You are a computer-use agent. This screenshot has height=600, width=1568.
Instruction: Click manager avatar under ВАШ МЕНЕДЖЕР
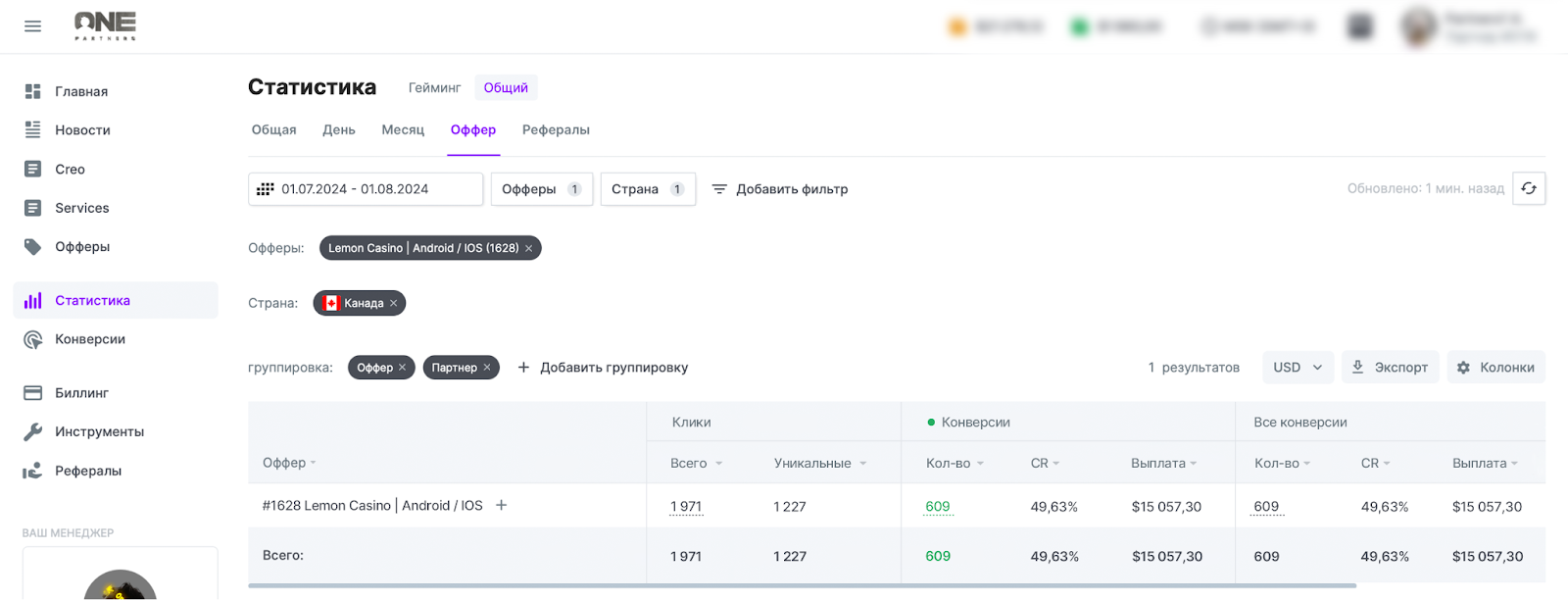pyautogui.click(x=121, y=584)
